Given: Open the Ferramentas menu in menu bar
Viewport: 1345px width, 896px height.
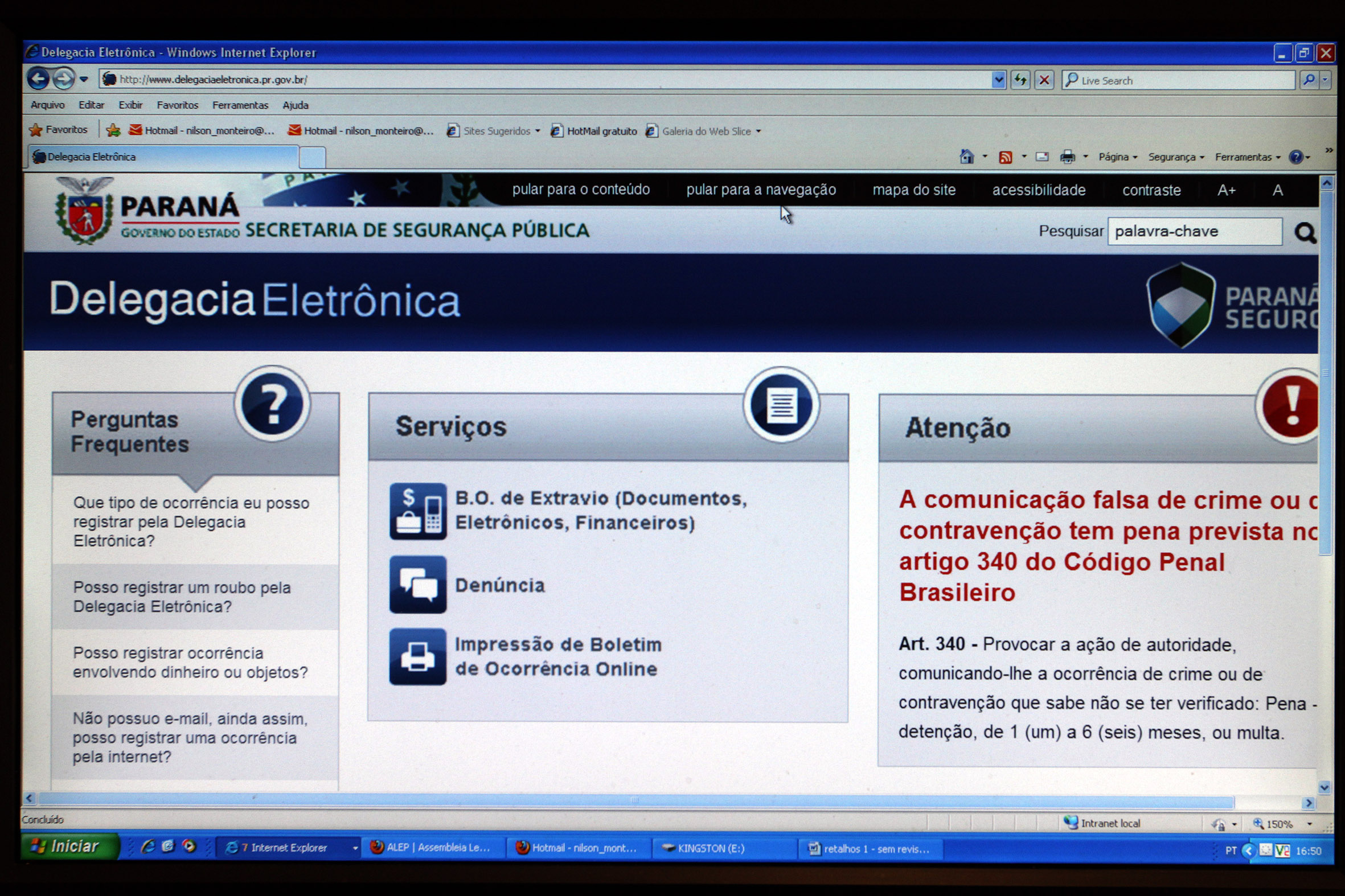Looking at the screenshot, I should tap(240, 105).
